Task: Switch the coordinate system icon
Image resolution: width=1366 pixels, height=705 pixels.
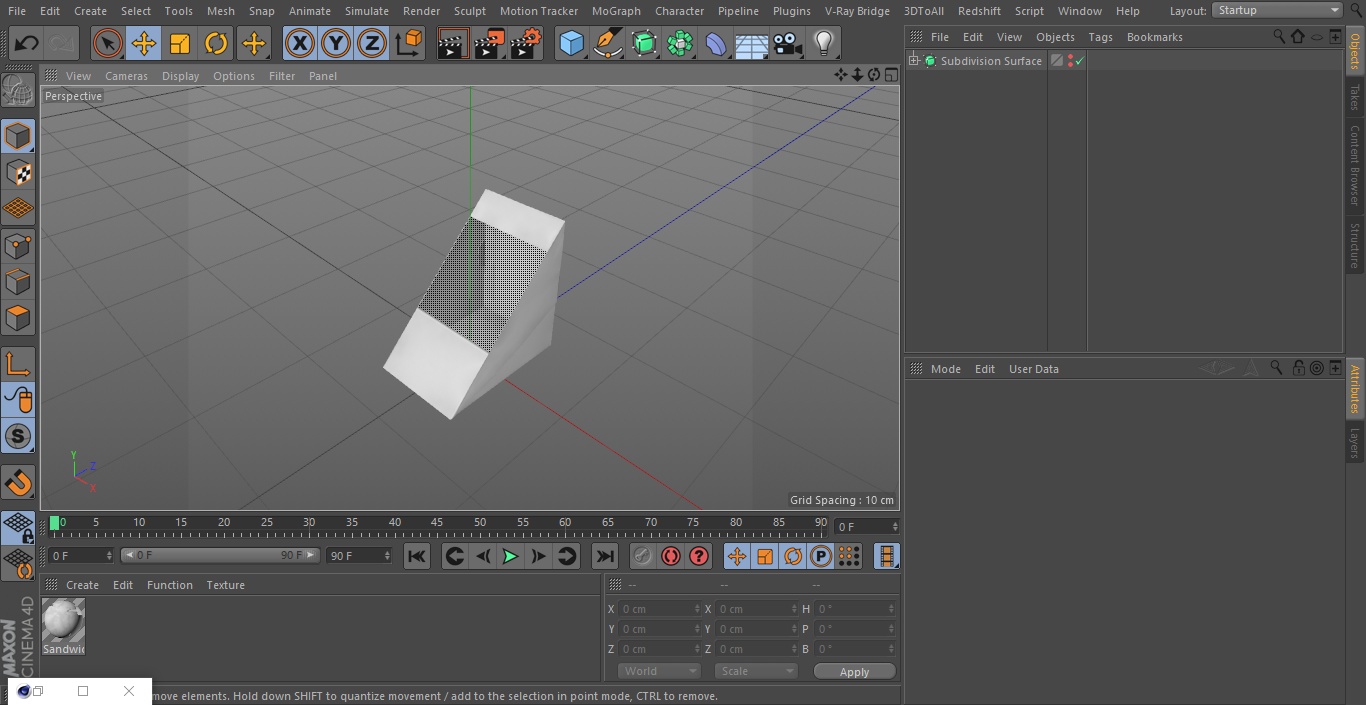Action: pos(409,43)
